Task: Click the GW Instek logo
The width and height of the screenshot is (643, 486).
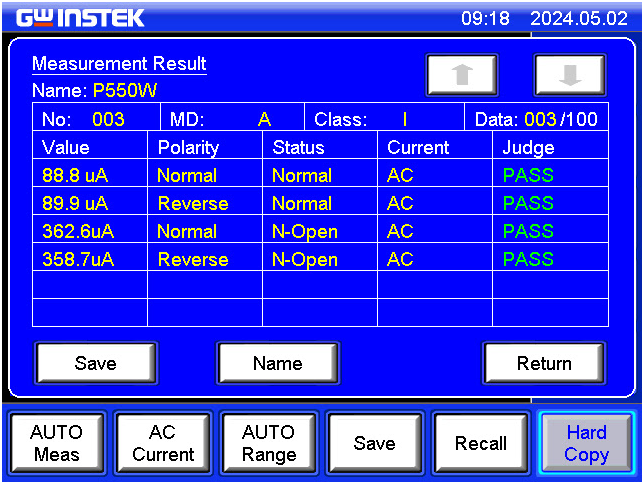Action: pos(80,18)
